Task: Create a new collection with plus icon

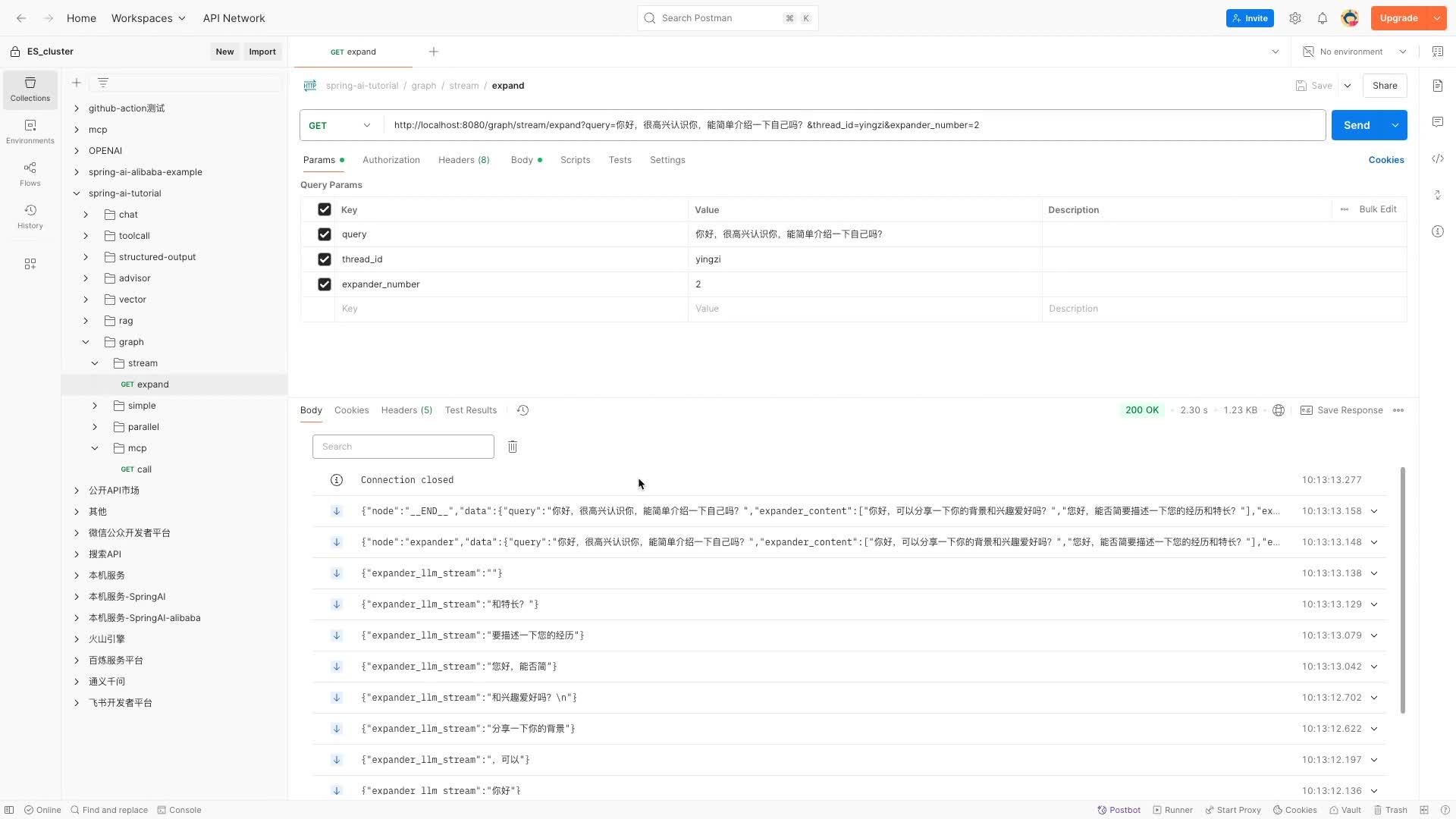Action: [77, 83]
